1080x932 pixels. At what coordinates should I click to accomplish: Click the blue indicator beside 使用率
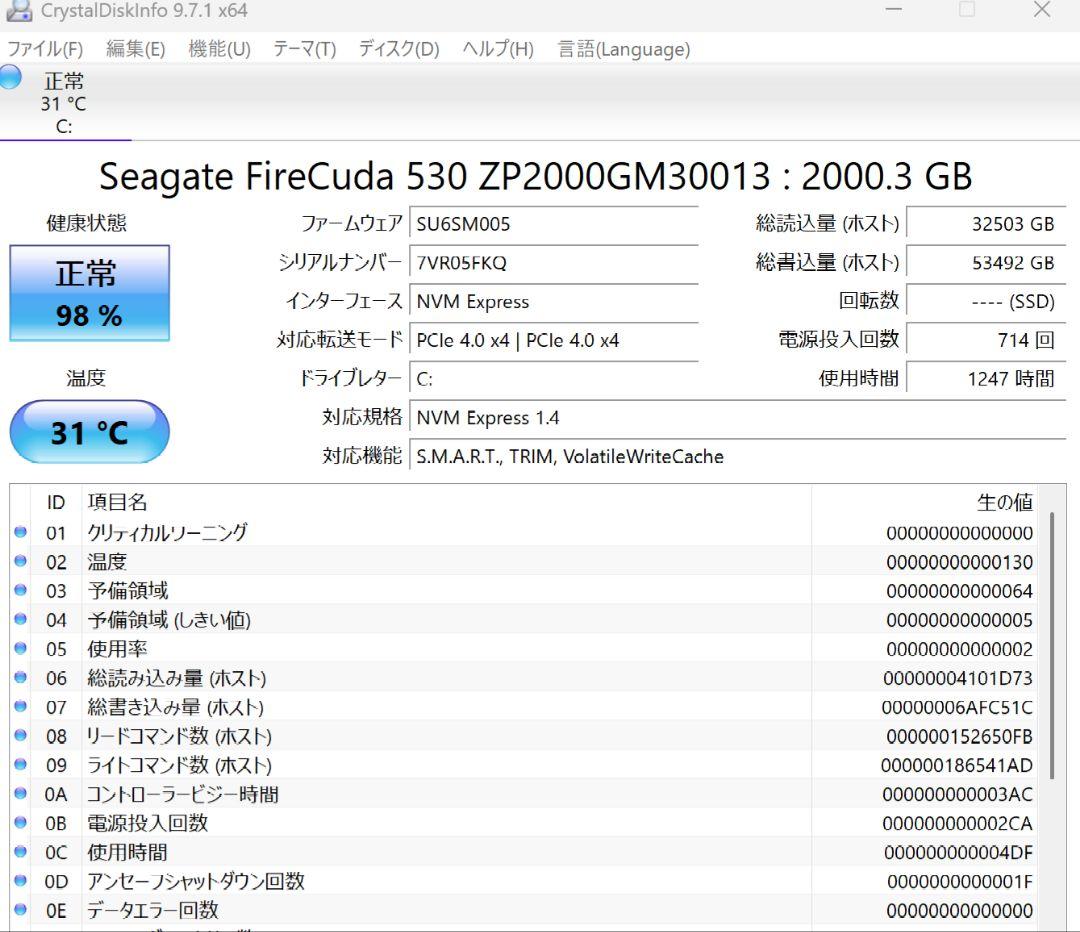coord(20,649)
